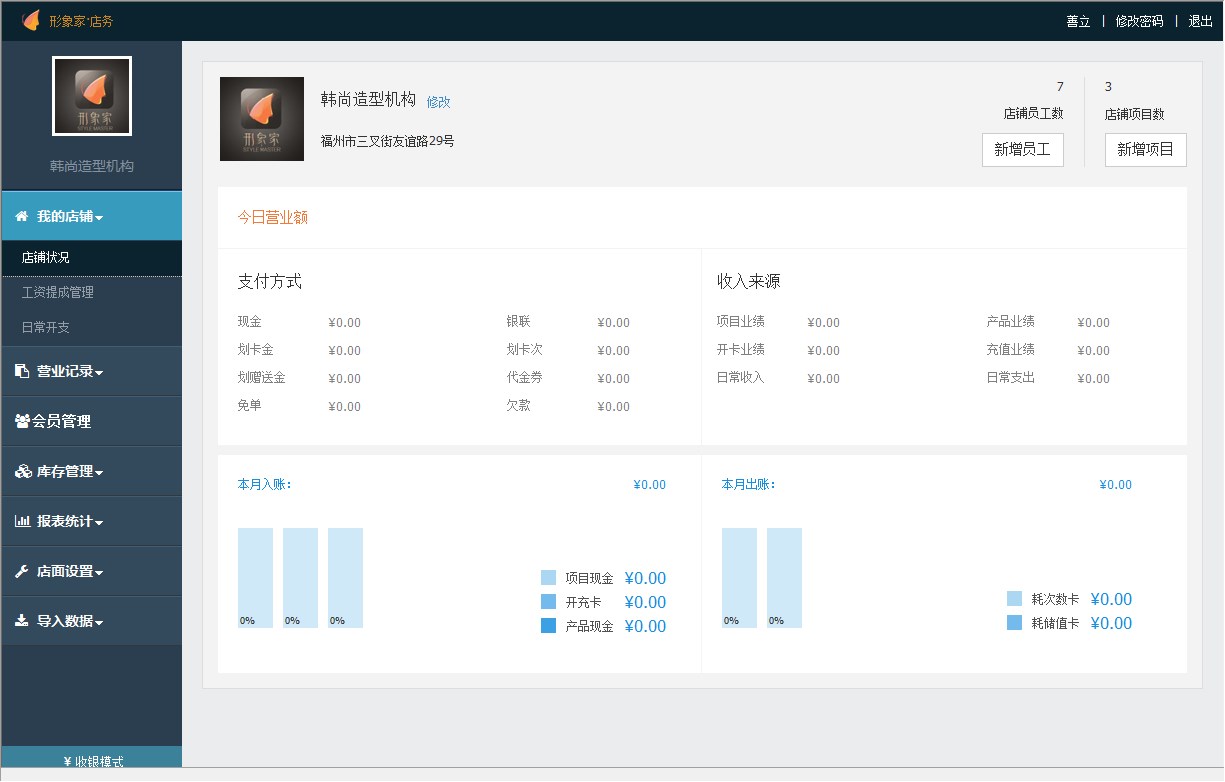The height and width of the screenshot is (782, 1225).
Task: Click the shop logo thumbnail in header card
Action: pos(262,119)
